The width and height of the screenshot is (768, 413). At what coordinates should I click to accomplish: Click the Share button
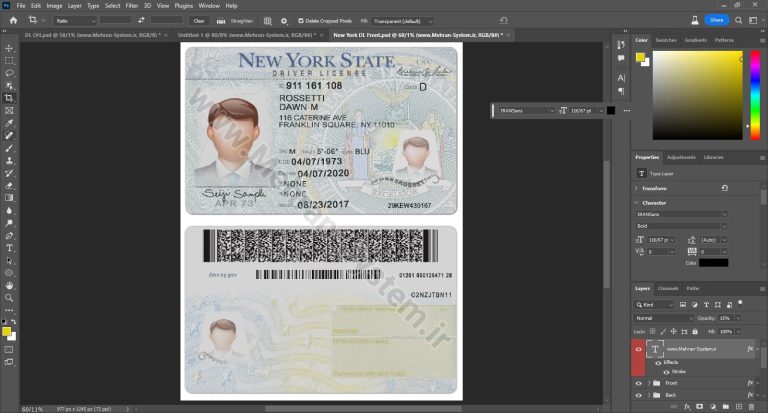tap(717, 20)
